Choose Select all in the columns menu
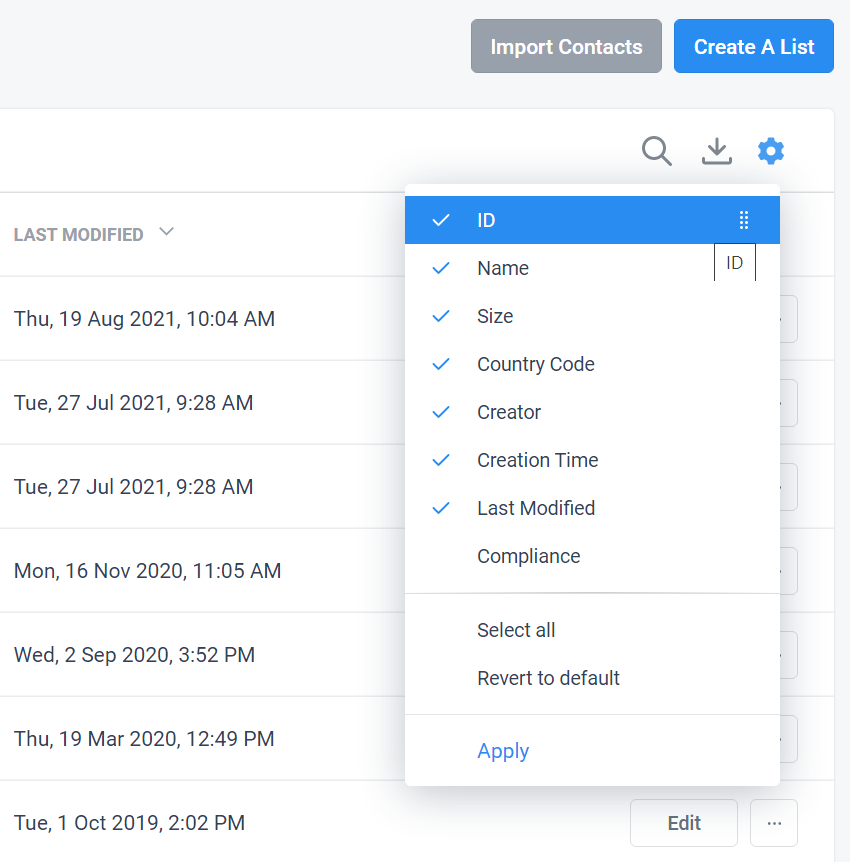Viewport: 850px width, 862px height. pos(516,630)
